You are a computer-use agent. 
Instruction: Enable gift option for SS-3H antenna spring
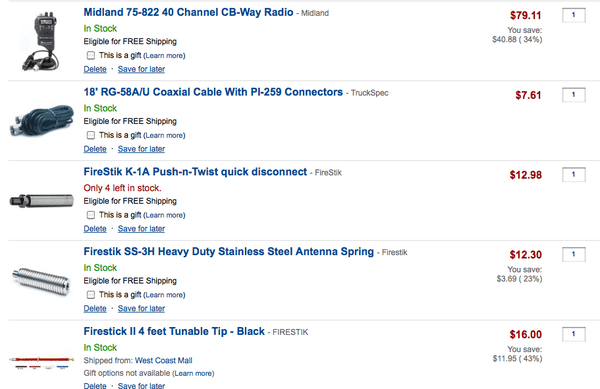(x=91, y=295)
